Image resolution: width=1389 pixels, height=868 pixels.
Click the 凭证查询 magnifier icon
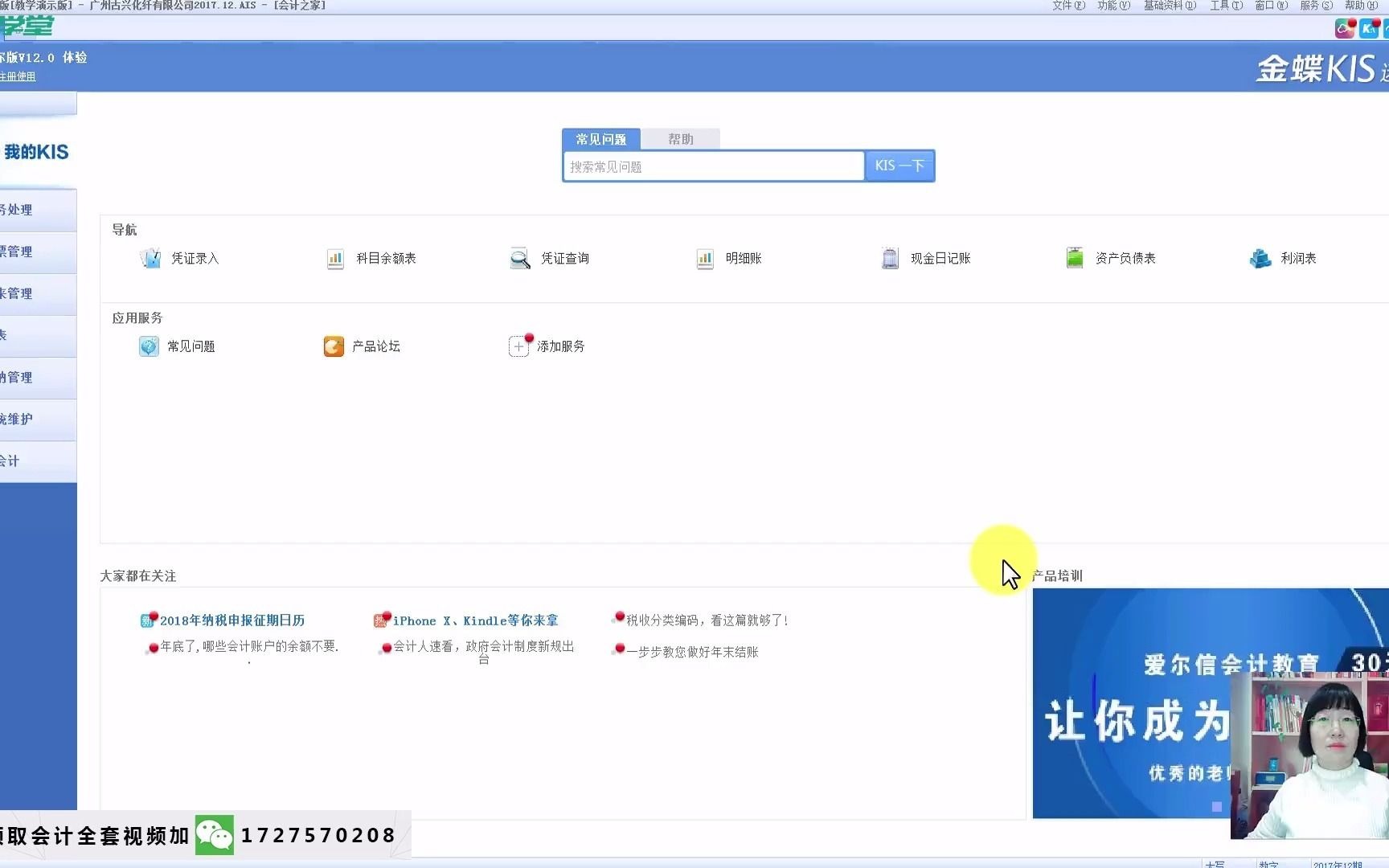520,258
